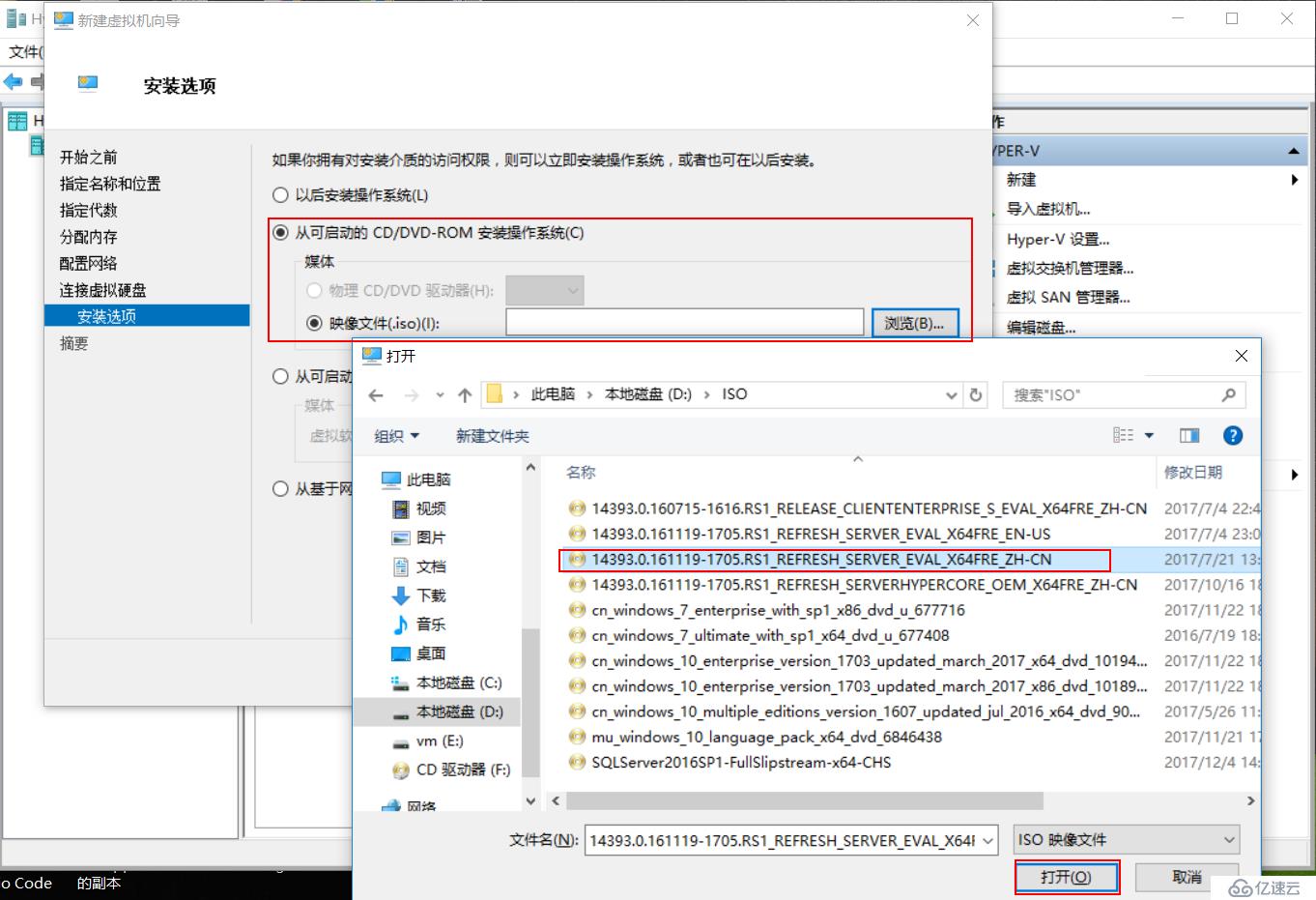The image size is (1316, 900).
Task: Go to 'Connect Virtual Hard Disk' step
Action: click(x=102, y=290)
